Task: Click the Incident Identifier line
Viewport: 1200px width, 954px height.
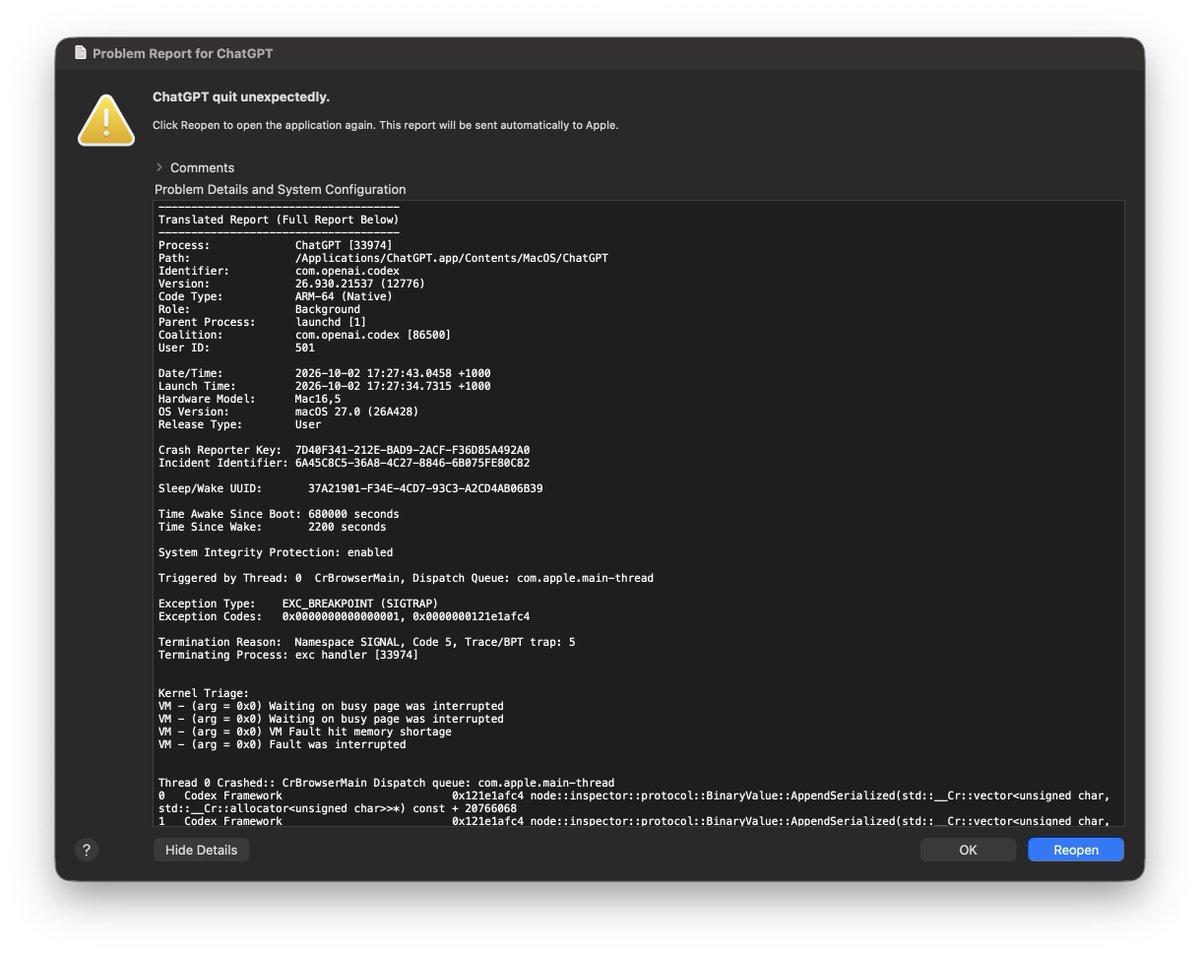Action: 344,463
